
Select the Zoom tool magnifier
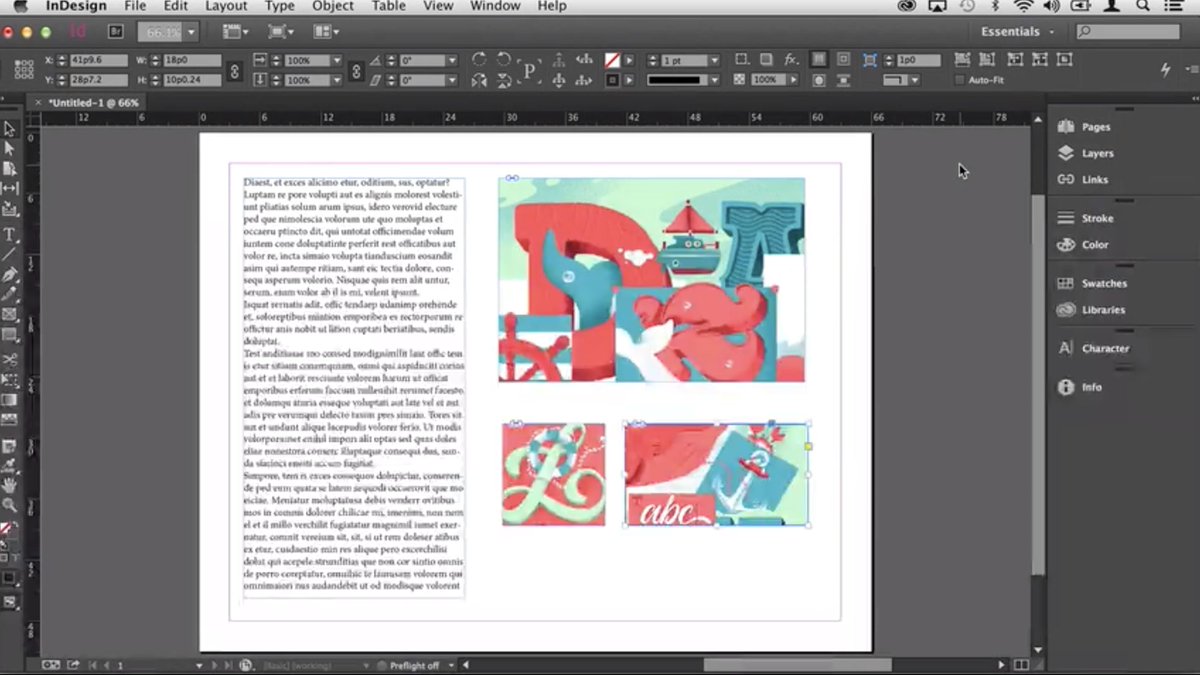[10, 505]
